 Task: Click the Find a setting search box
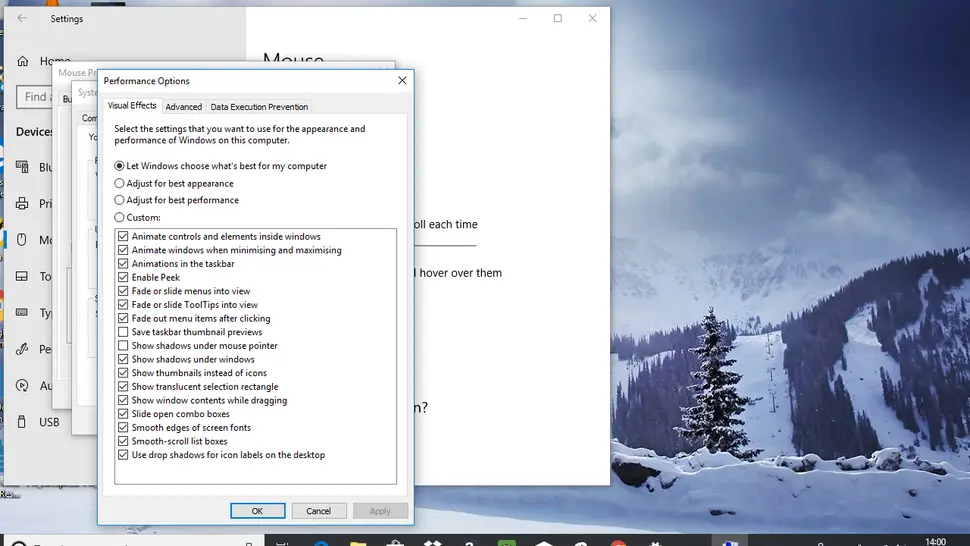35,97
